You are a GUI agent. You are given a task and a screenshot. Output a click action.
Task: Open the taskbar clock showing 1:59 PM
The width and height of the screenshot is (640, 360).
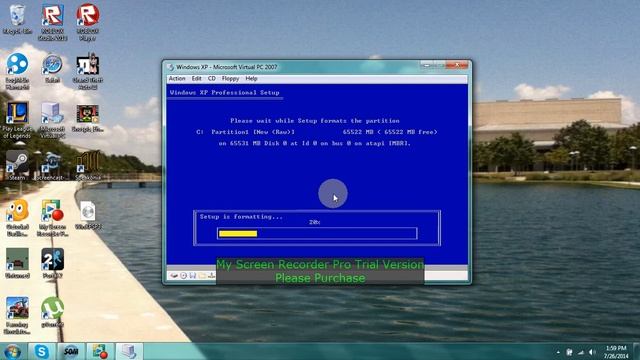(x=616, y=352)
